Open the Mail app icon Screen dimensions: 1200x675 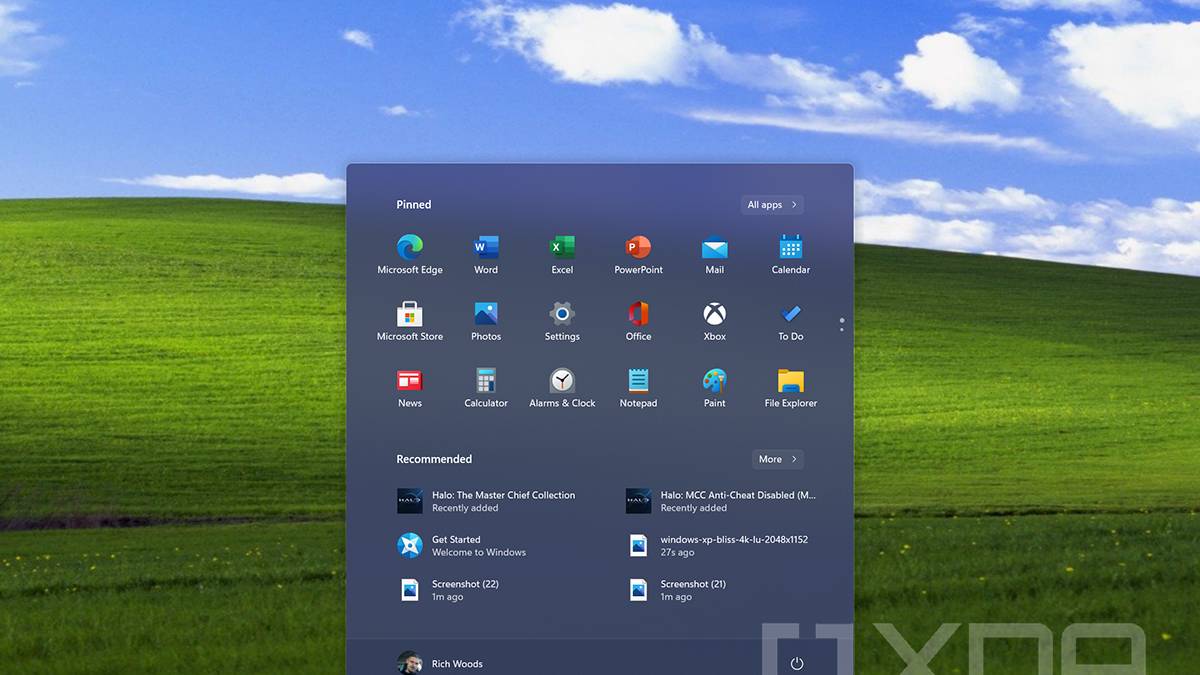click(x=714, y=255)
